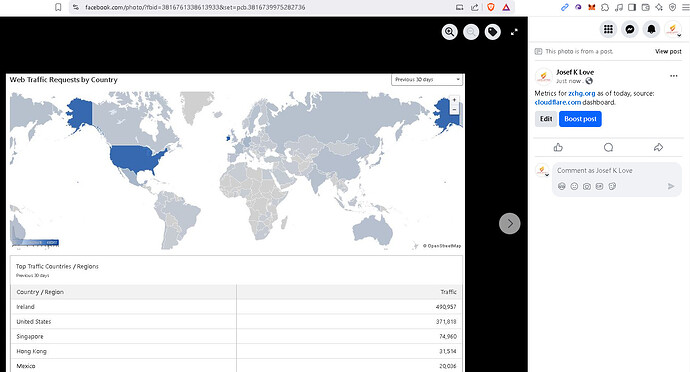
Task: Enter fullscreen photo view
Action: click(x=514, y=32)
